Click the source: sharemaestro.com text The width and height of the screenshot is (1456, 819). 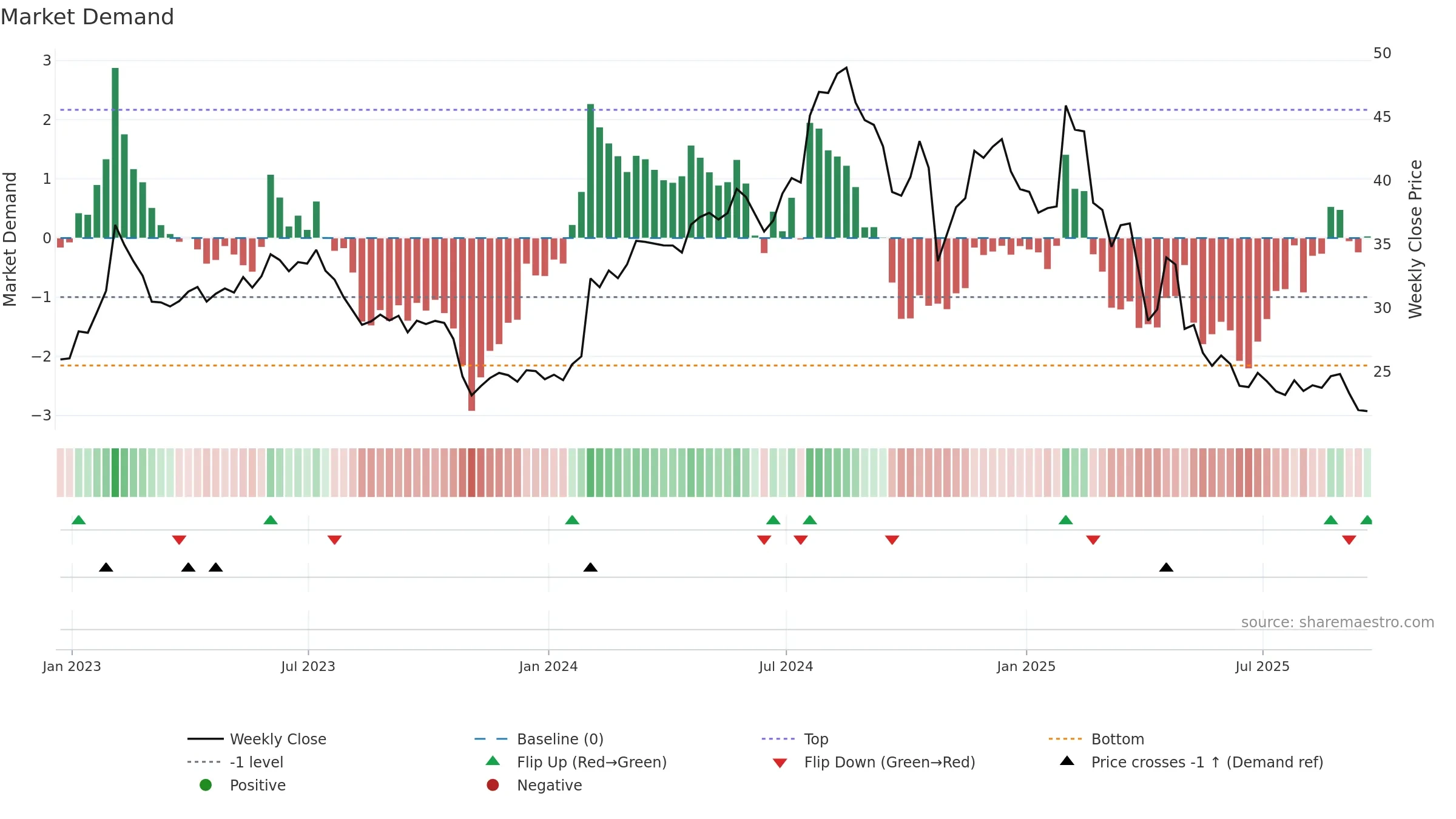point(1338,622)
